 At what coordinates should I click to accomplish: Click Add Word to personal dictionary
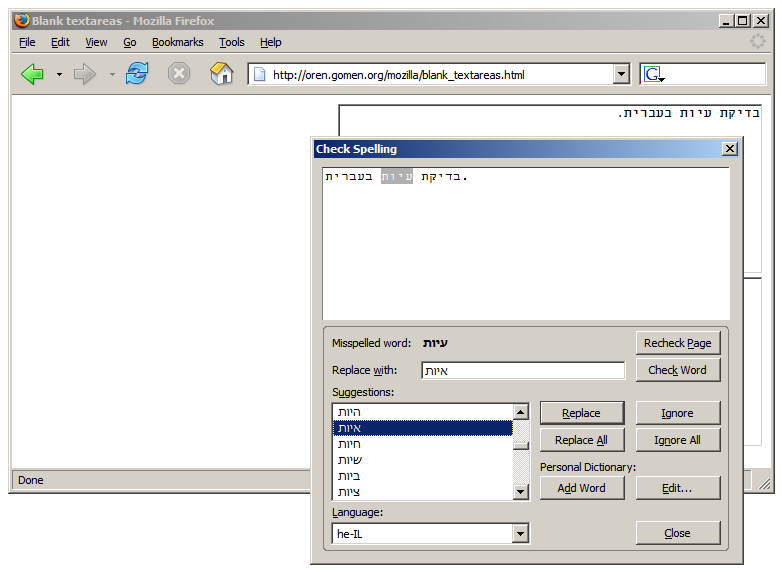tap(582, 488)
